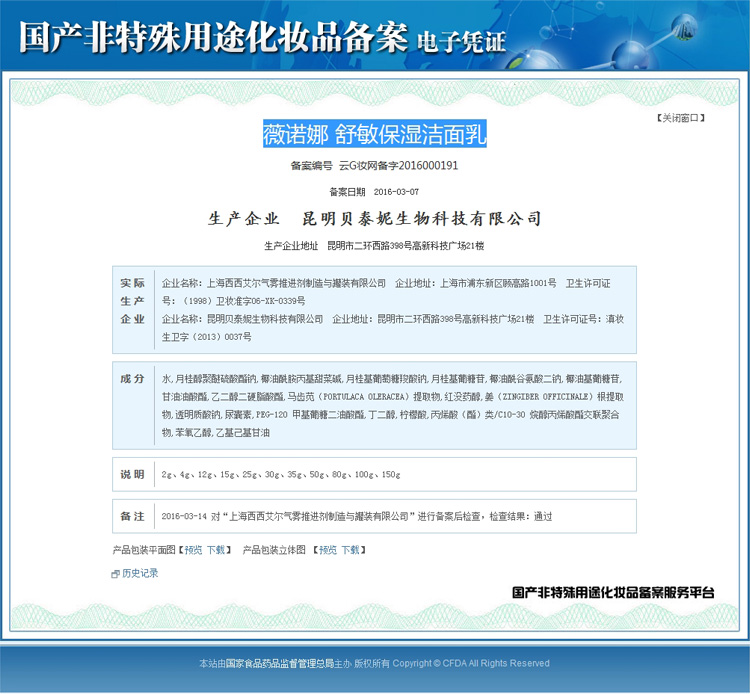Click license text 生卫字(2013)0037号

(x=207, y=337)
